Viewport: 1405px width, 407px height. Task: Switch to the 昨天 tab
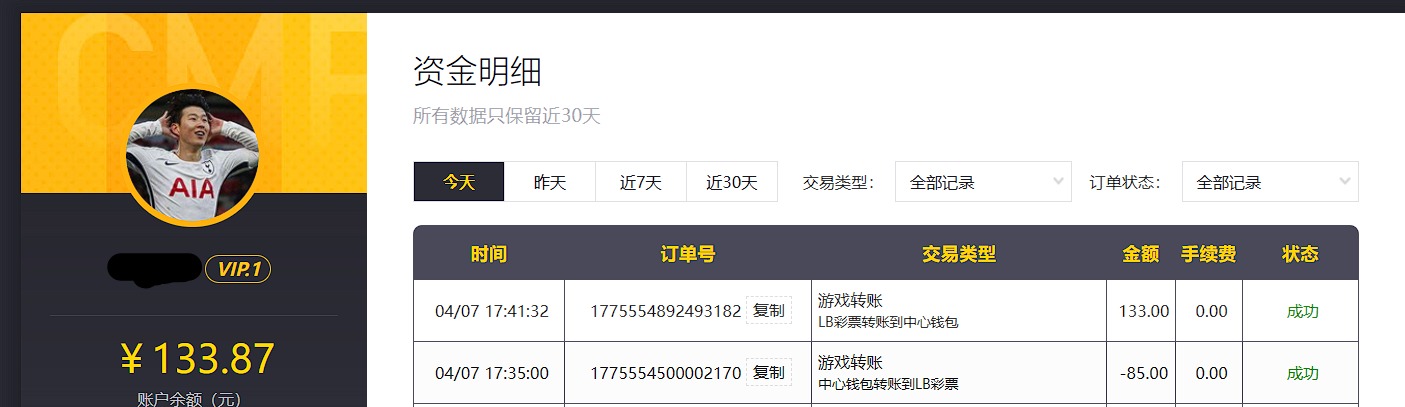coord(550,182)
